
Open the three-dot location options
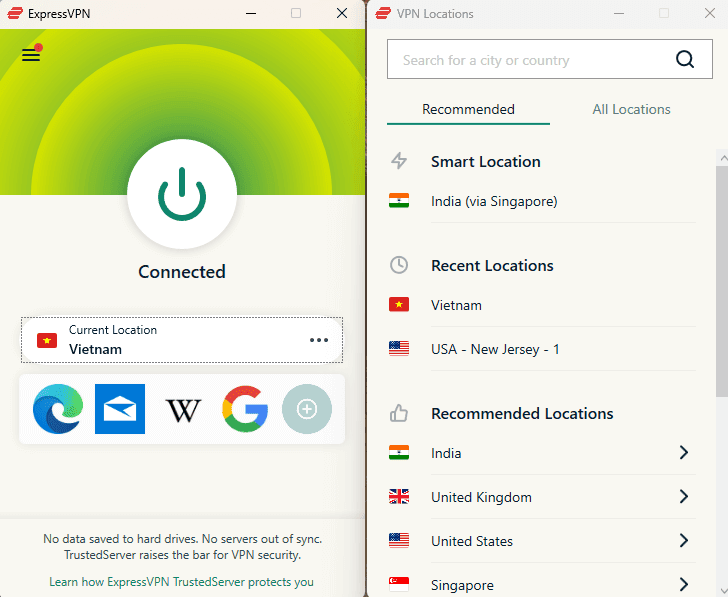319,340
